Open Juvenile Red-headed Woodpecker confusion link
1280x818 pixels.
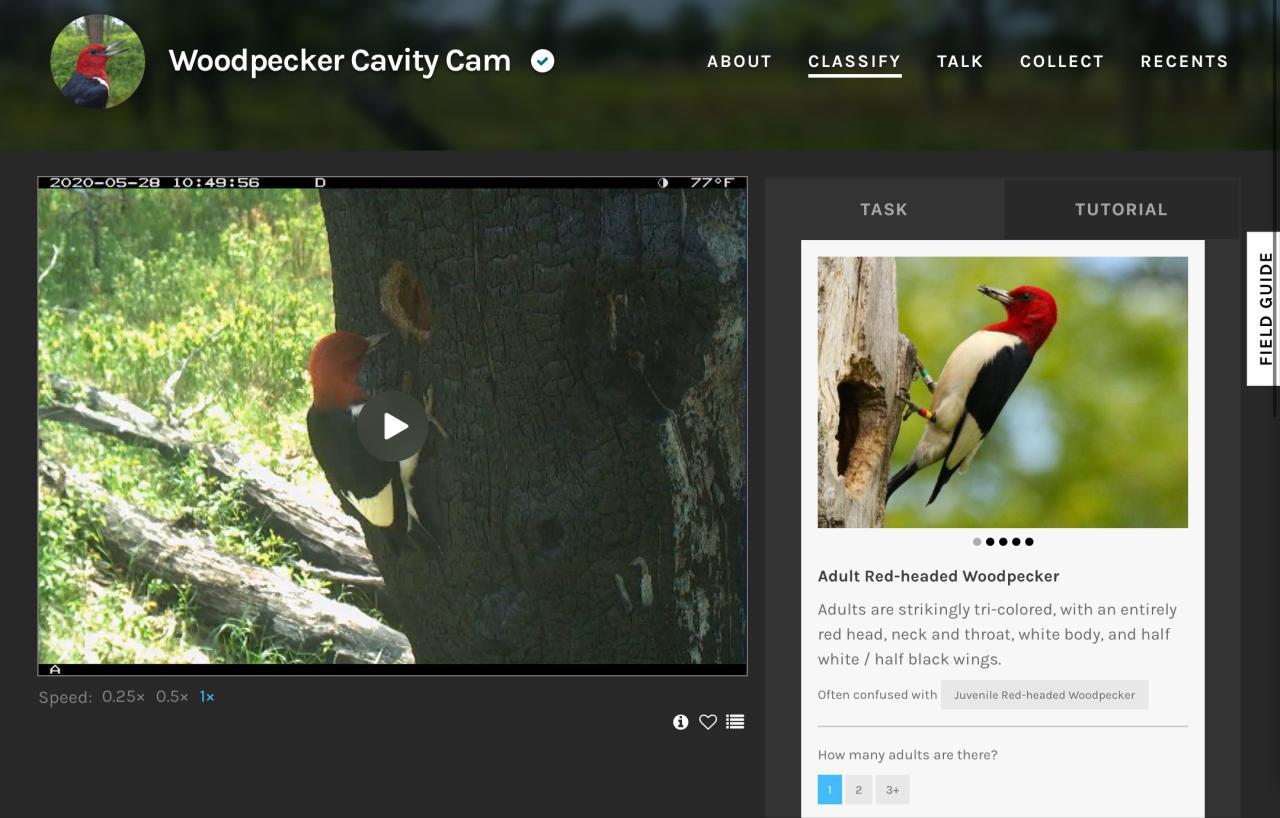point(1044,695)
